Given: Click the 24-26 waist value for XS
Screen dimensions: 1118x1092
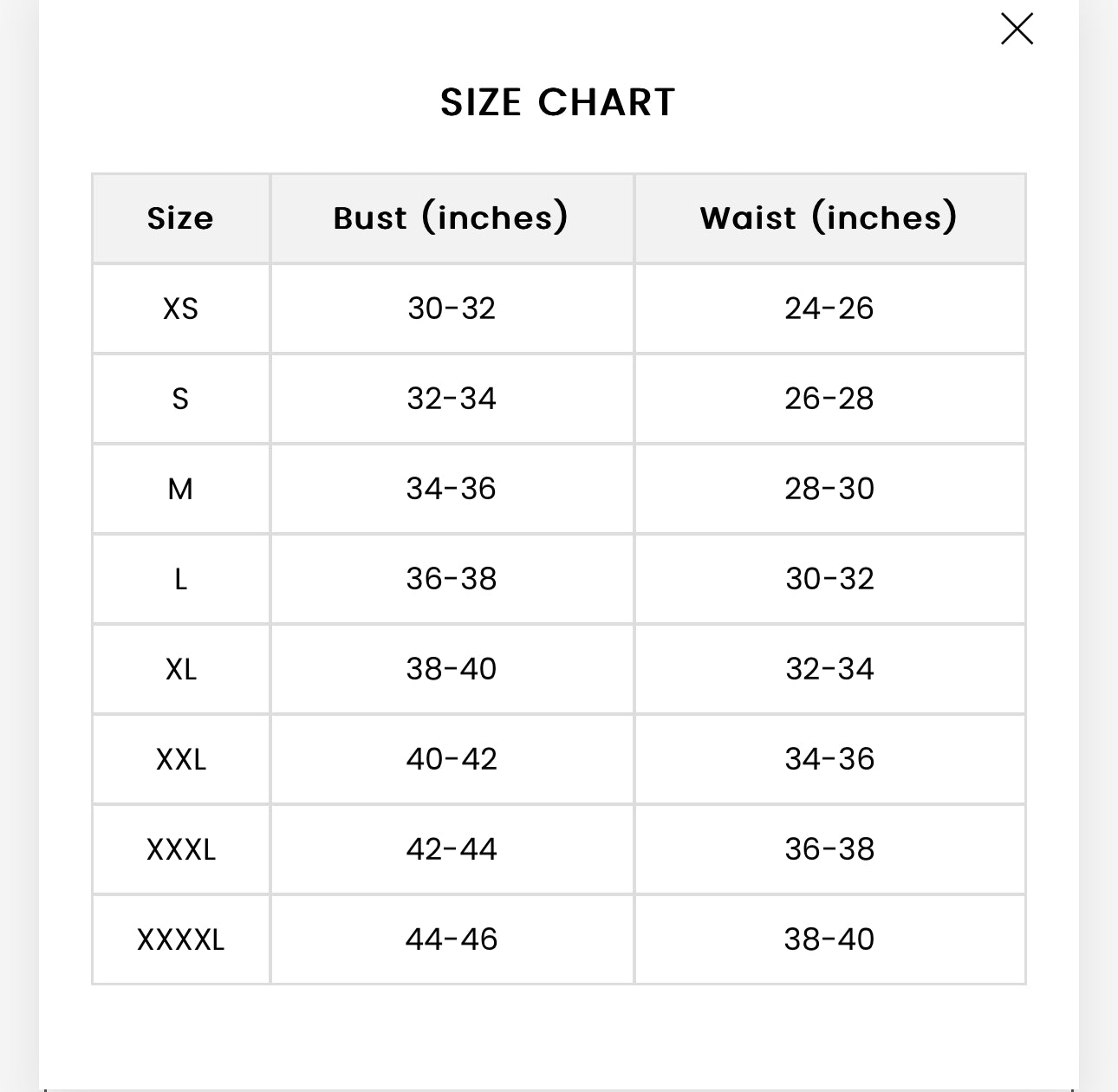Looking at the screenshot, I should (x=830, y=308).
